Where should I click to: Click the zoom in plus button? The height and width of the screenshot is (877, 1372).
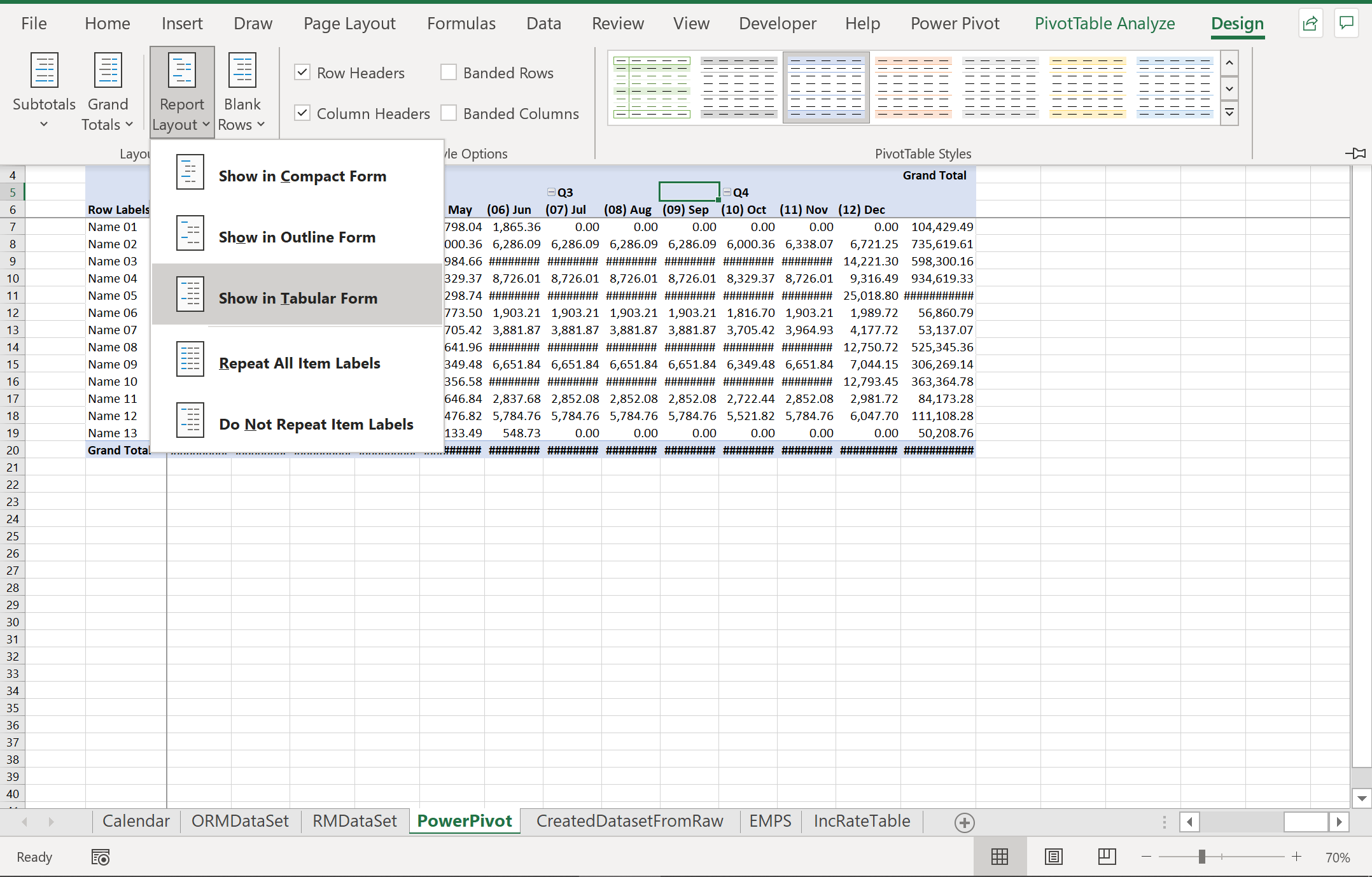1296,857
